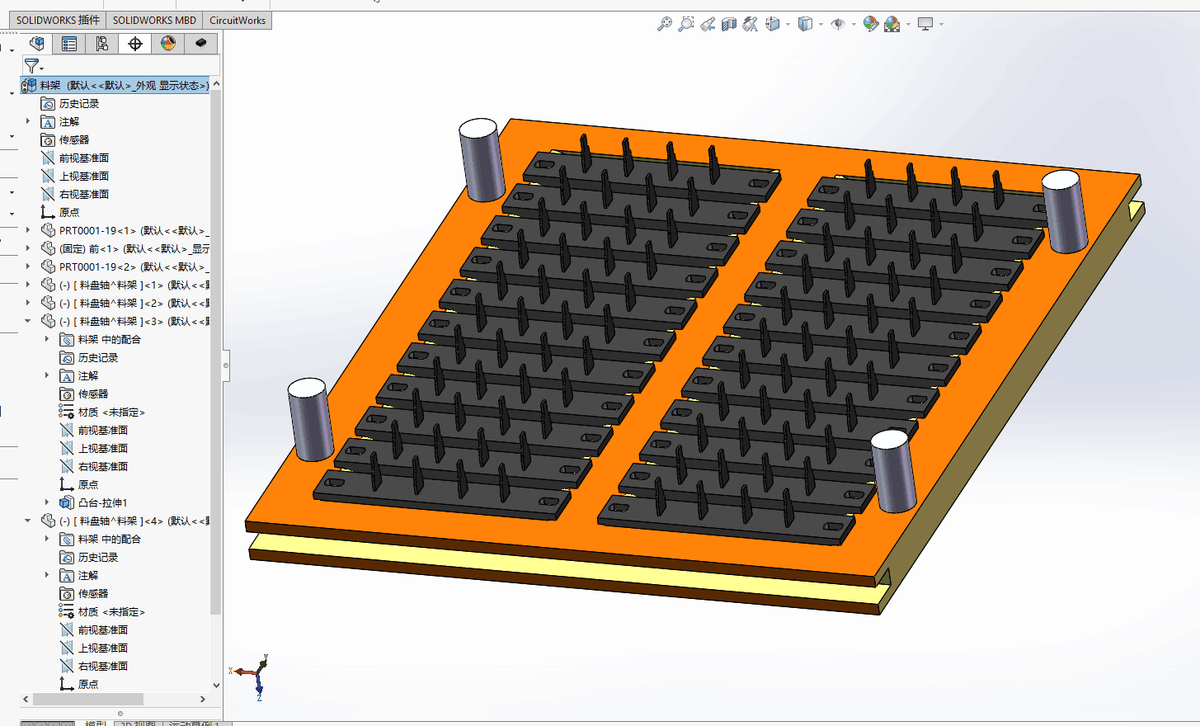Open the ConfigurationManager tab icon
1200x726 pixels.
(x=102, y=43)
